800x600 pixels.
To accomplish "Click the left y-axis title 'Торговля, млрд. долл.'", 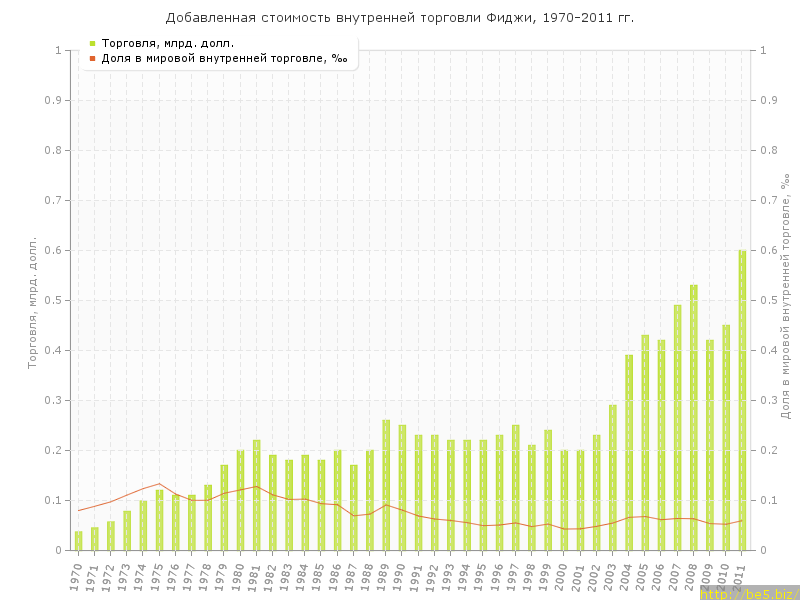I will pos(32,302).
